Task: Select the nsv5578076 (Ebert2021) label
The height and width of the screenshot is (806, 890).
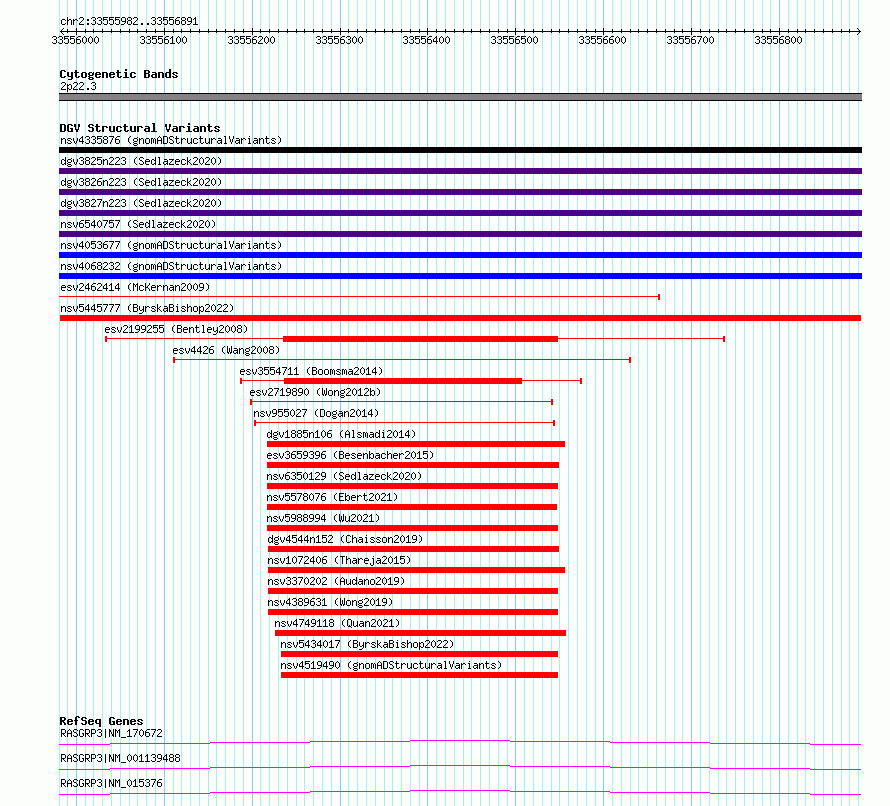Action: (x=332, y=497)
